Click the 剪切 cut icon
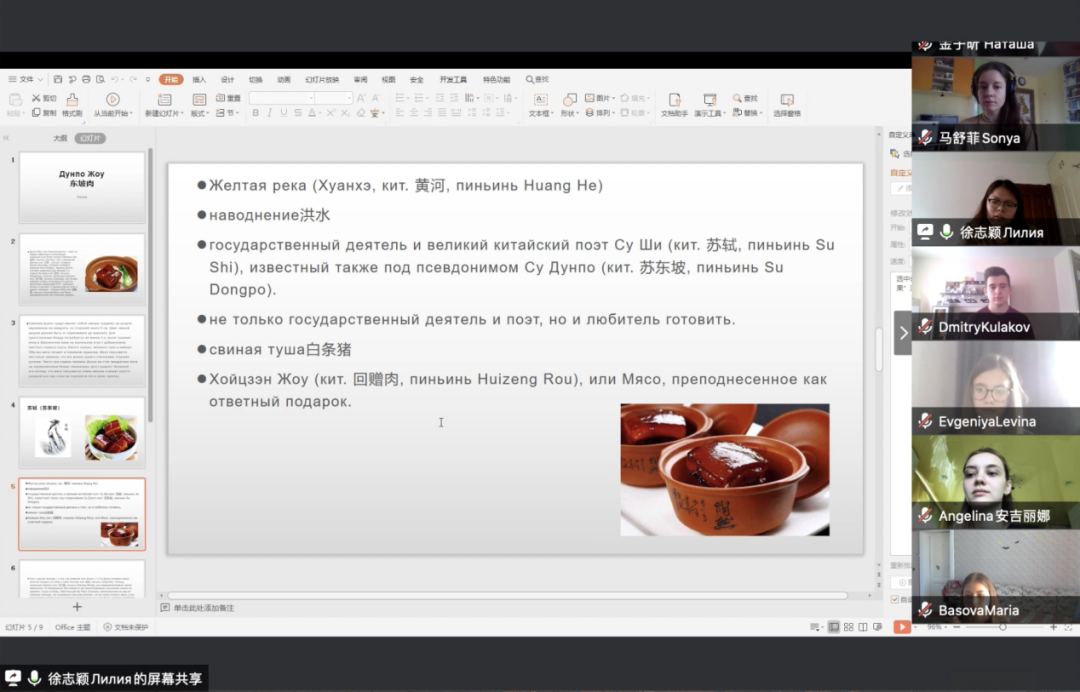Viewport: 1080px width, 692px height. pos(43,98)
